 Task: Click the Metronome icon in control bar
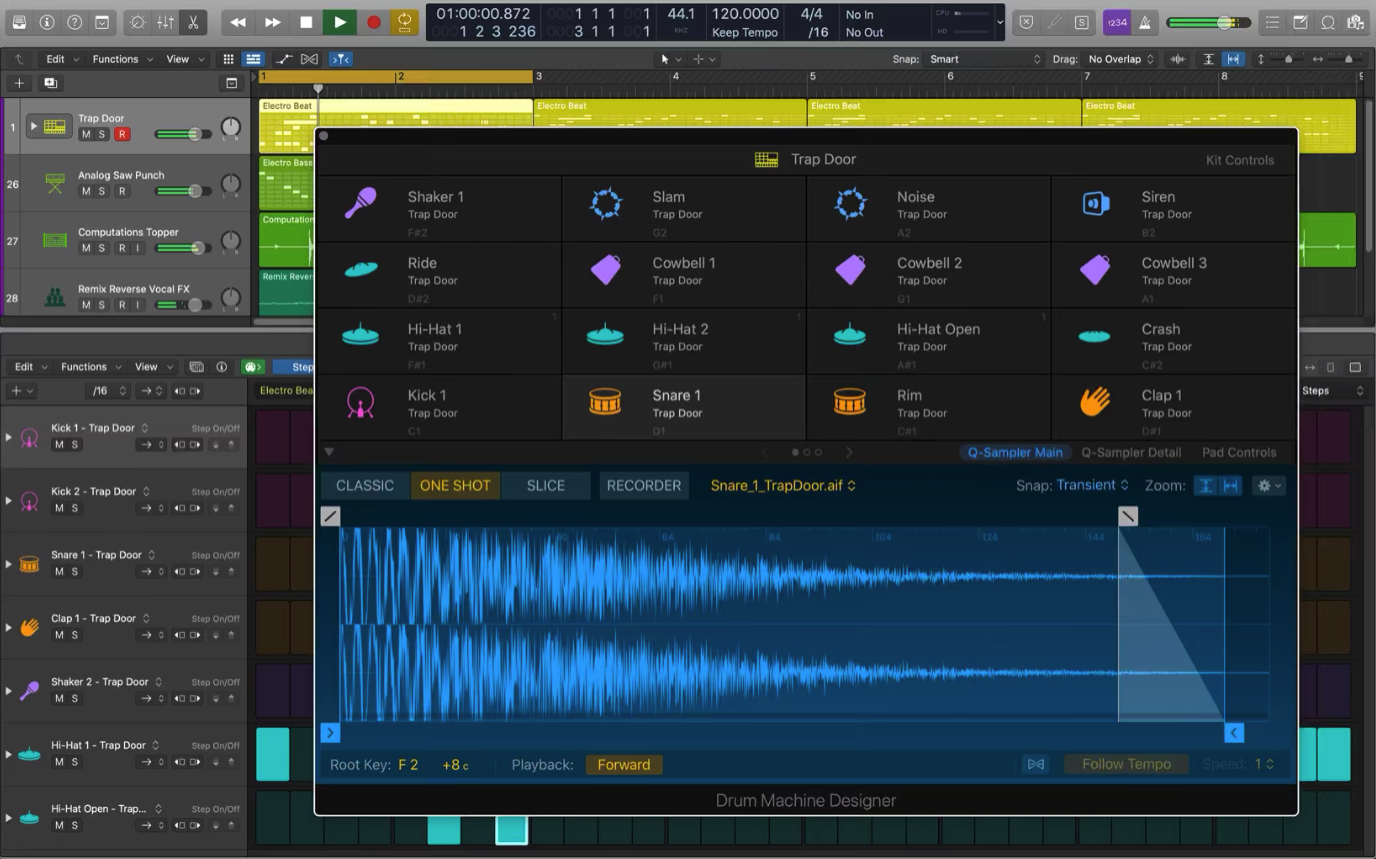1144,22
